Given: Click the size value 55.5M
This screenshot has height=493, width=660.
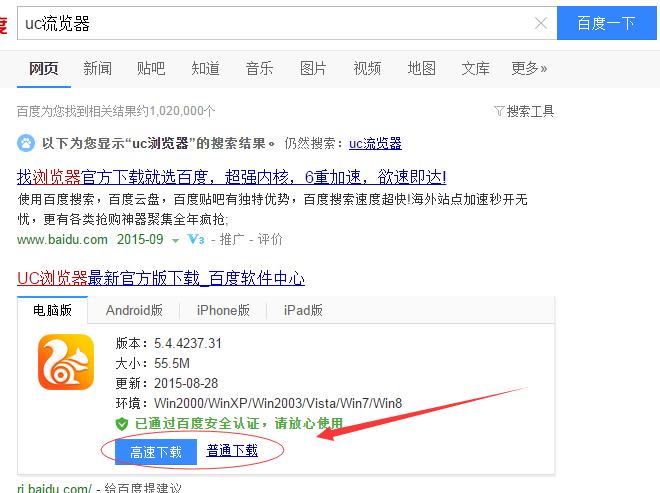Looking at the screenshot, I should click(172, 363).
